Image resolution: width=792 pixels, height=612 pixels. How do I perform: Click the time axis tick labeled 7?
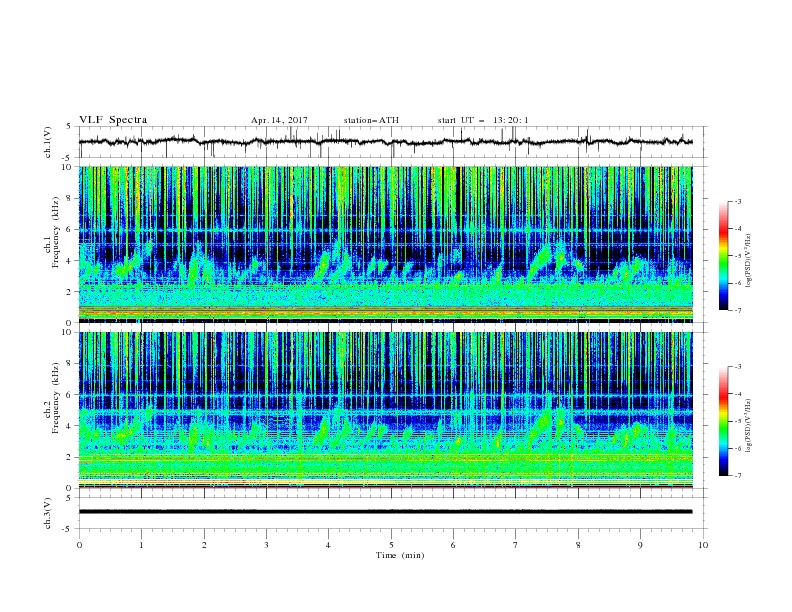(516, 545)
